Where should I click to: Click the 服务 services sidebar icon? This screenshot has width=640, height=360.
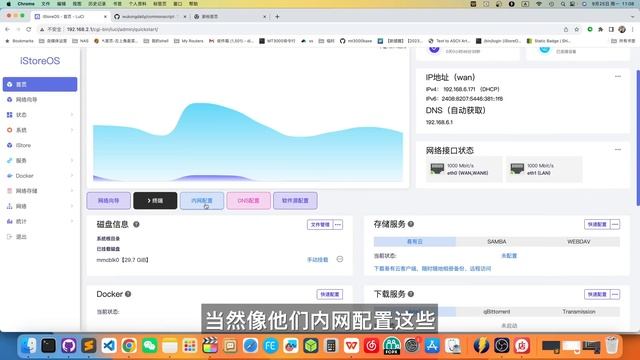(9, 161)
